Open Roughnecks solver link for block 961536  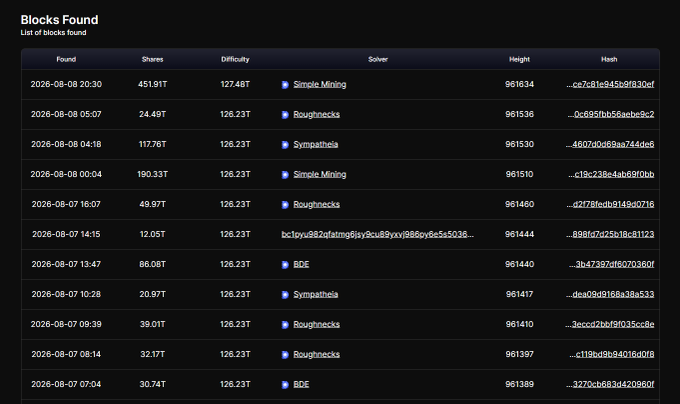pyautogui.click(x=317, y=114)
